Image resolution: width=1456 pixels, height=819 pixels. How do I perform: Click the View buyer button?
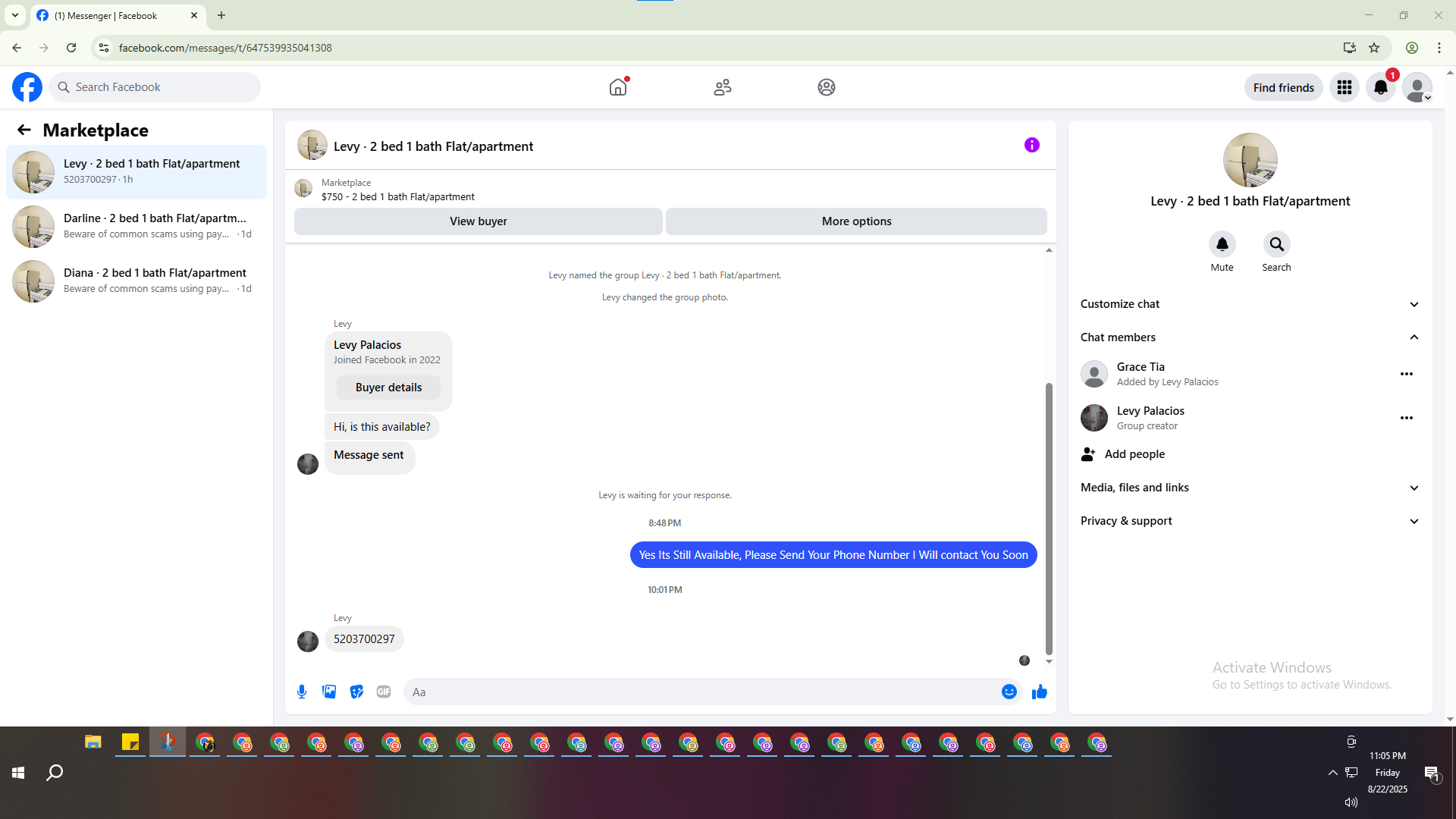(x=478, y=221)
